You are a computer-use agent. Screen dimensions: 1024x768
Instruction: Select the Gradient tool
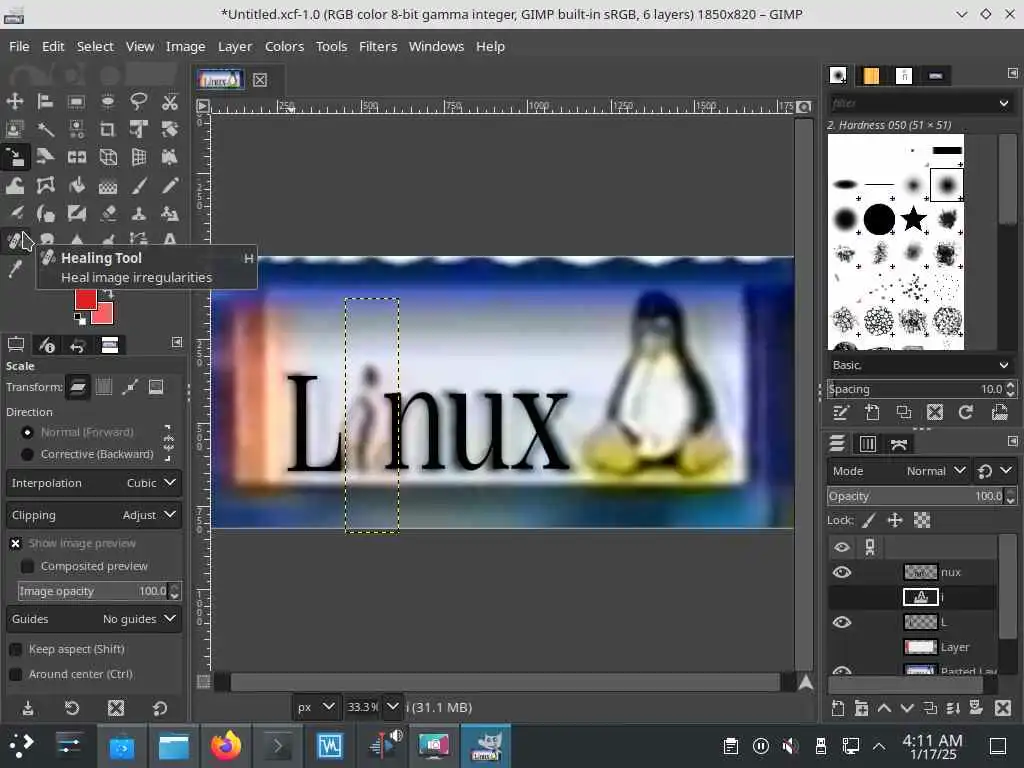coord(108,186)
